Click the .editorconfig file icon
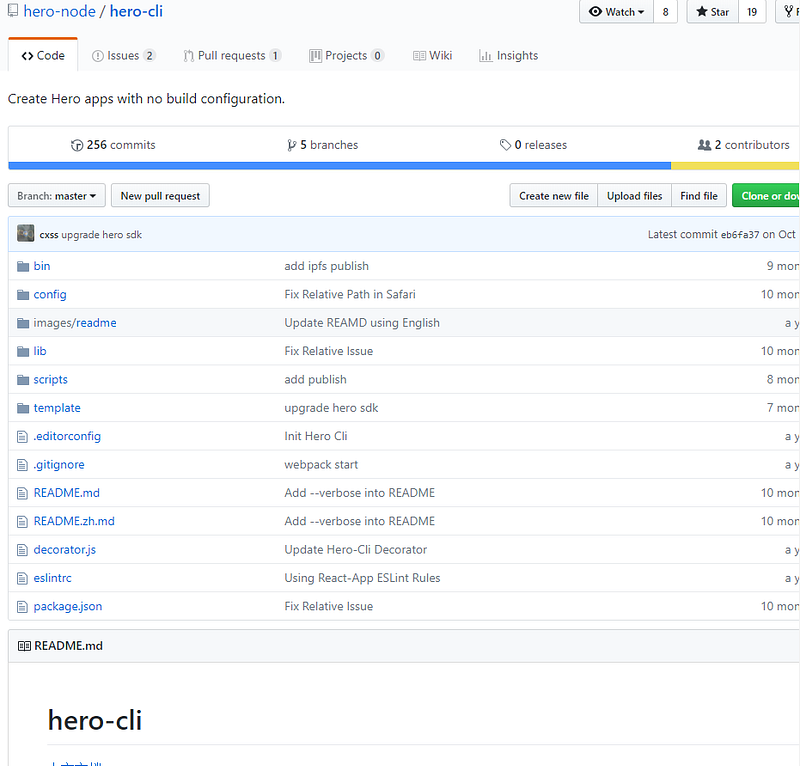Image resolution: width=800 pixels, height=766 pixels. point(22,436)
